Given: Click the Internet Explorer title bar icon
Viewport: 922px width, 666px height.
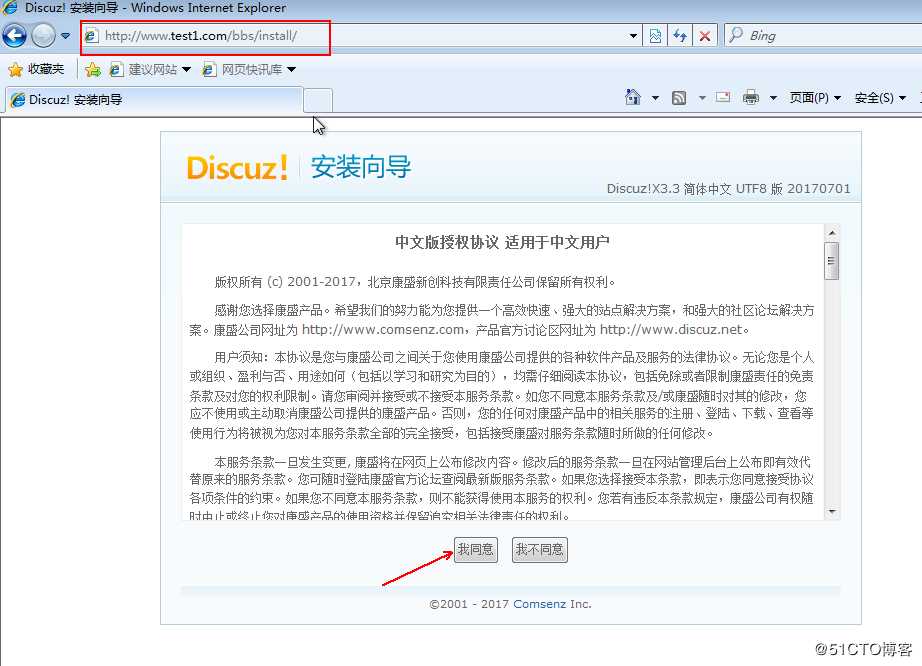Looking at the screenshot, I should (x=9, y=8).
